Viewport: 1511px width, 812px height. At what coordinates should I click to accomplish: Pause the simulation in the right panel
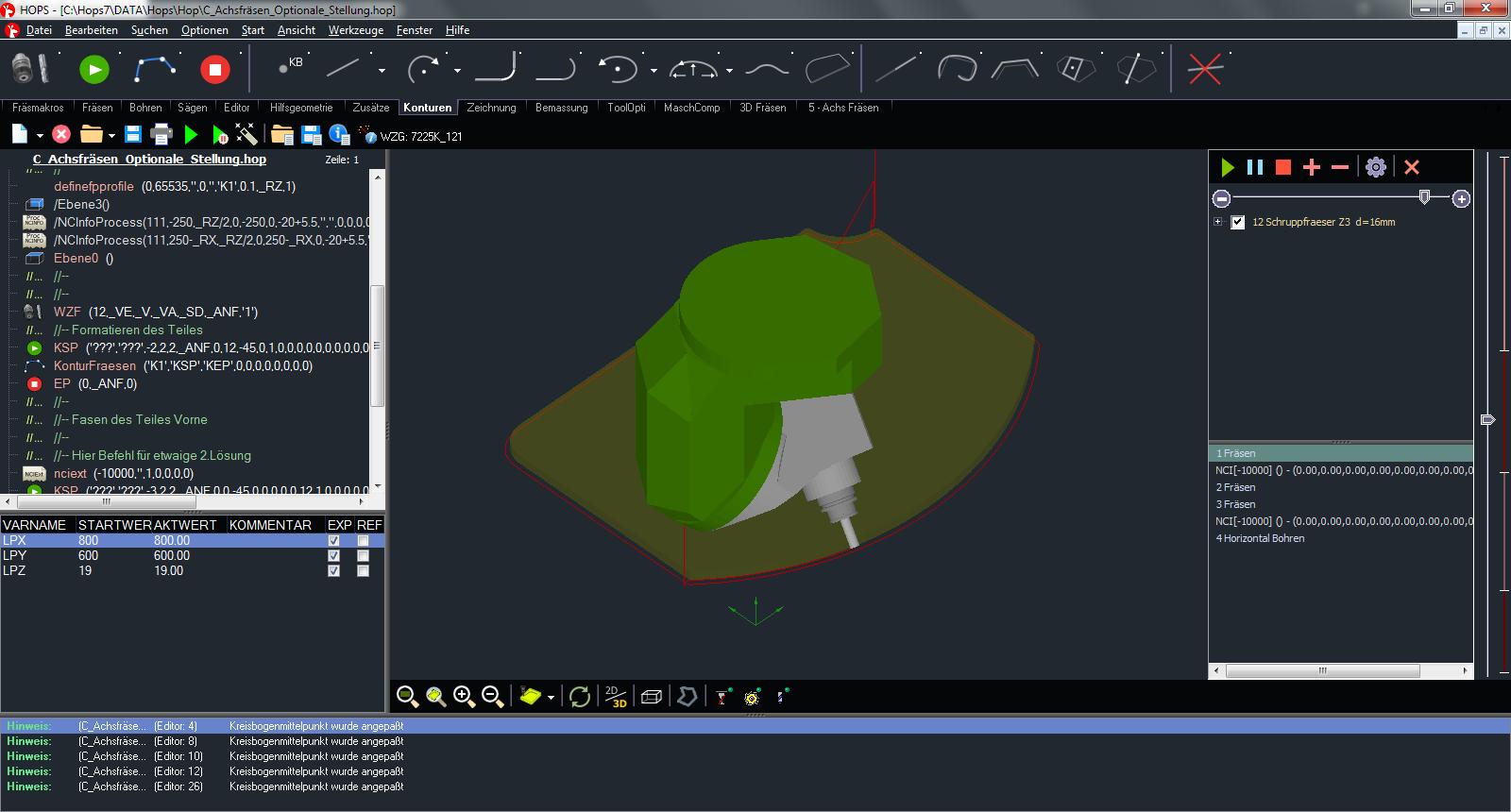(1255, 167)
